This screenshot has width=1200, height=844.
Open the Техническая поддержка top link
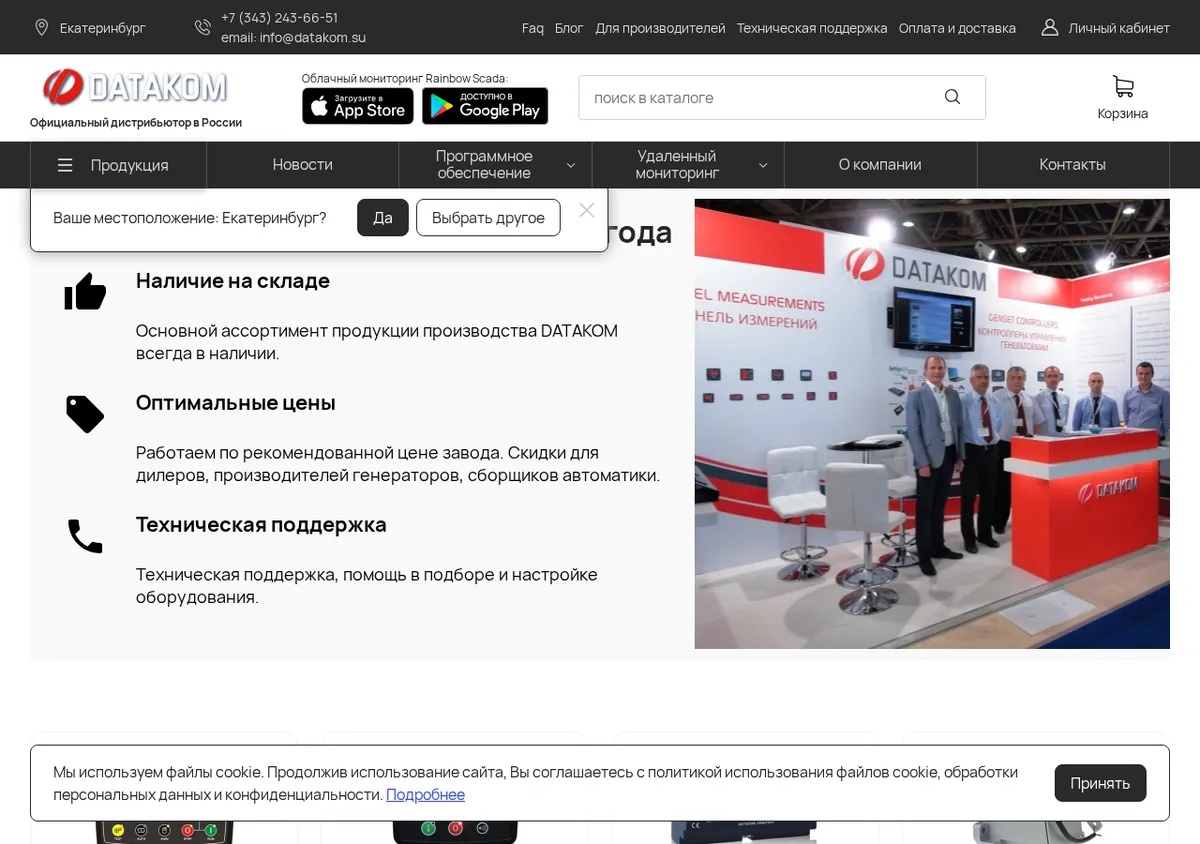point(812,28)
